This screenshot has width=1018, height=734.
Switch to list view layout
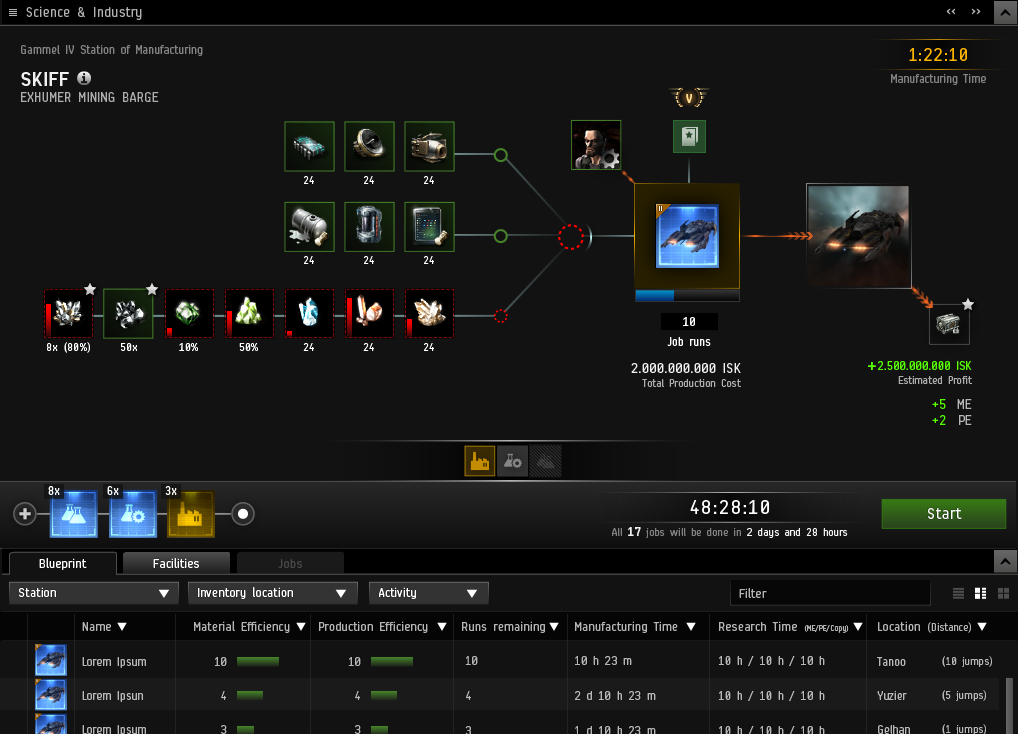coord(958,593)
